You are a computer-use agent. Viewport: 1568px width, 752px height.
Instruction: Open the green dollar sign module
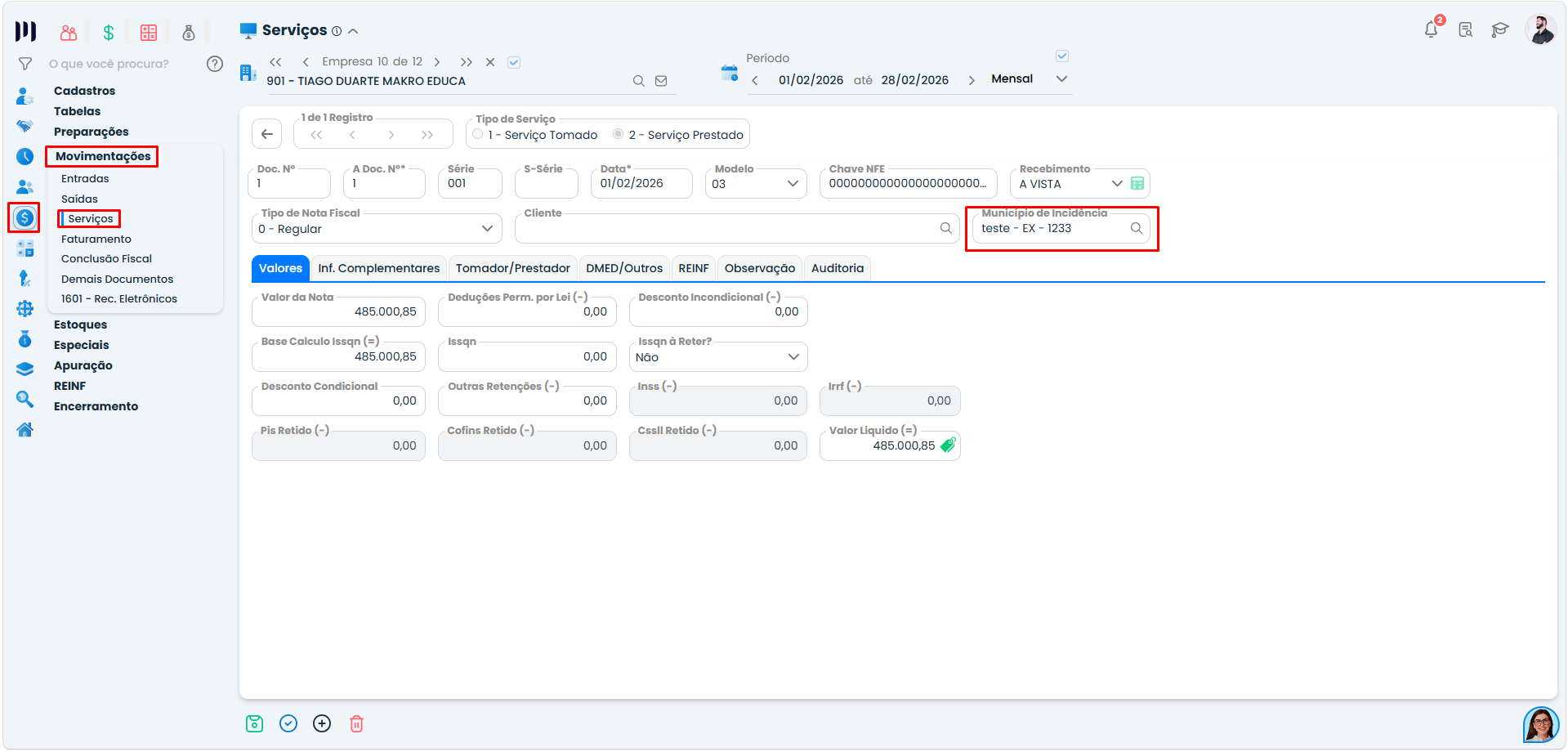pyautogui.click(x=109, y=33)
